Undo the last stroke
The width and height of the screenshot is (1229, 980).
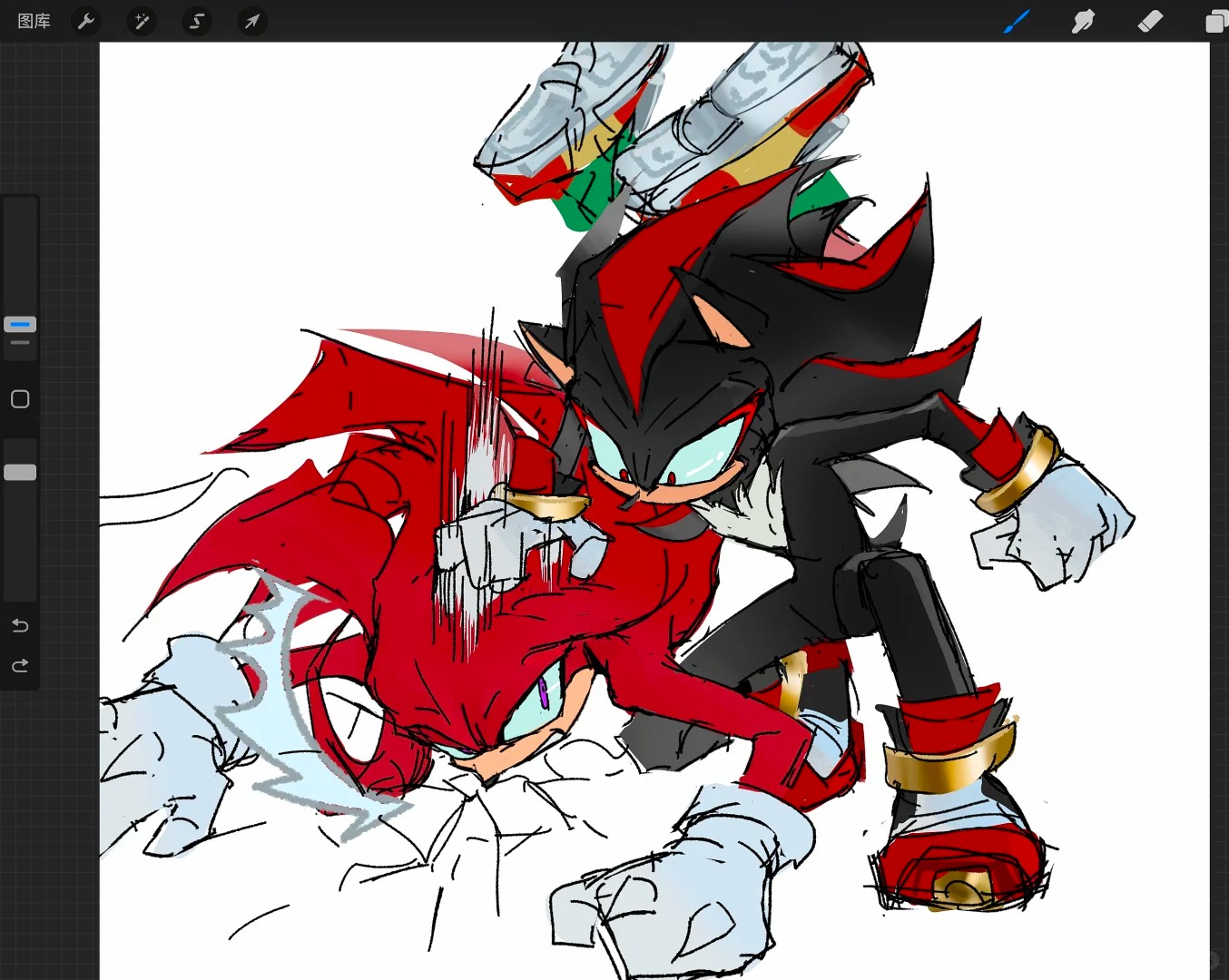pyautogui.click(x=20, y=625)
